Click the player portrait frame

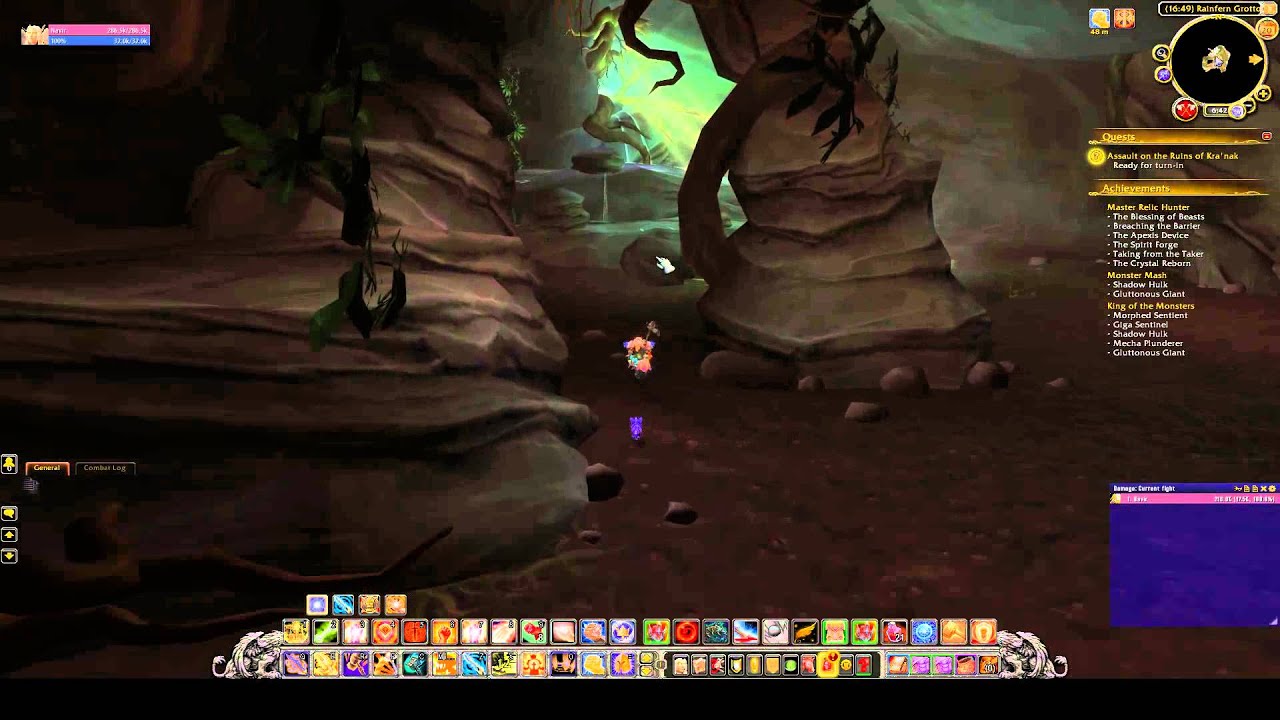34,35
